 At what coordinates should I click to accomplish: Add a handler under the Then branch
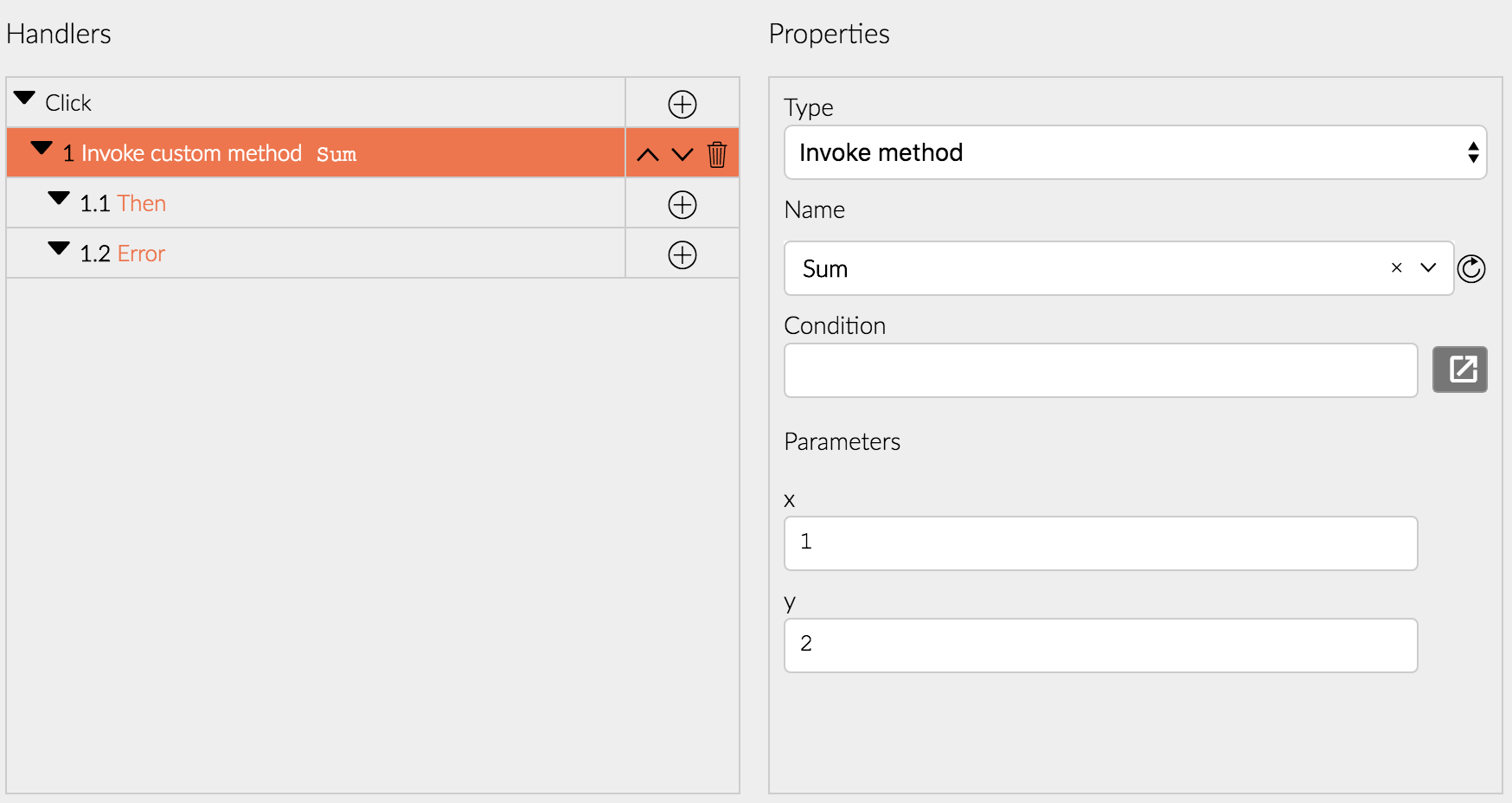click(x=682, y=205)
